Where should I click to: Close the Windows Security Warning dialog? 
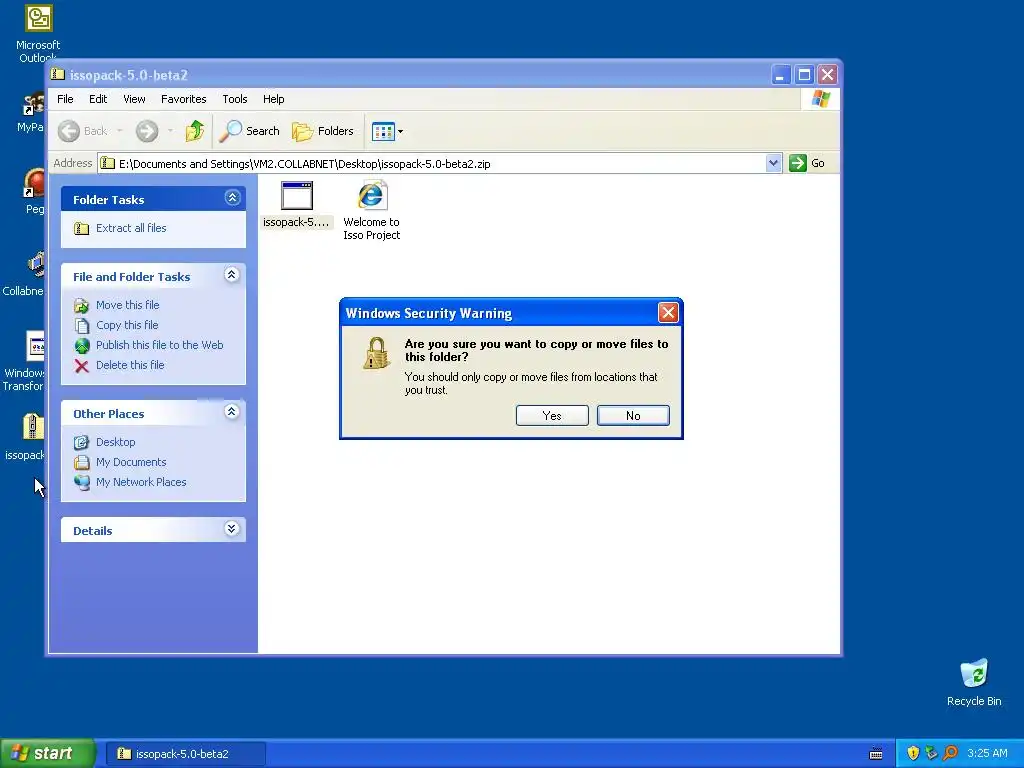(667, 313)
